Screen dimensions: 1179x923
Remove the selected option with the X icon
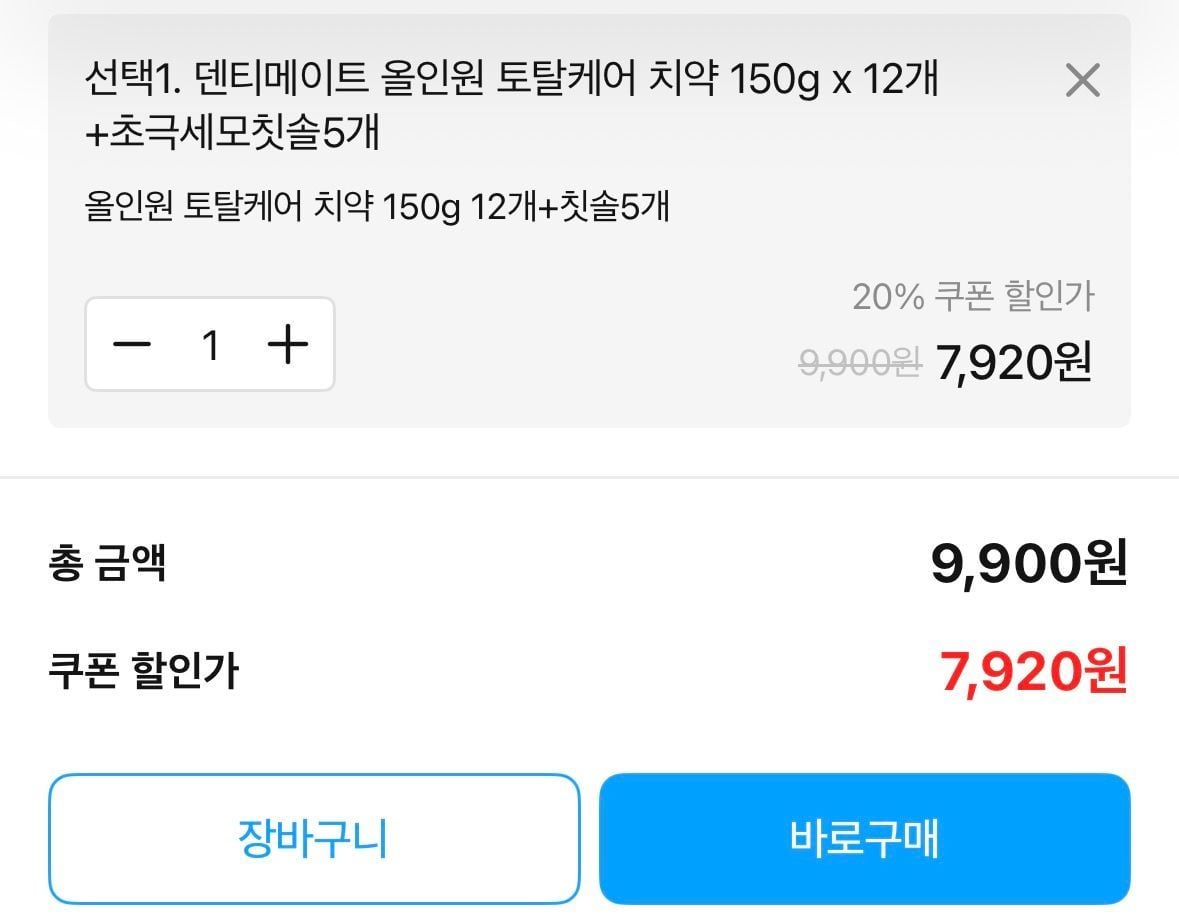tap(1082, 80)
